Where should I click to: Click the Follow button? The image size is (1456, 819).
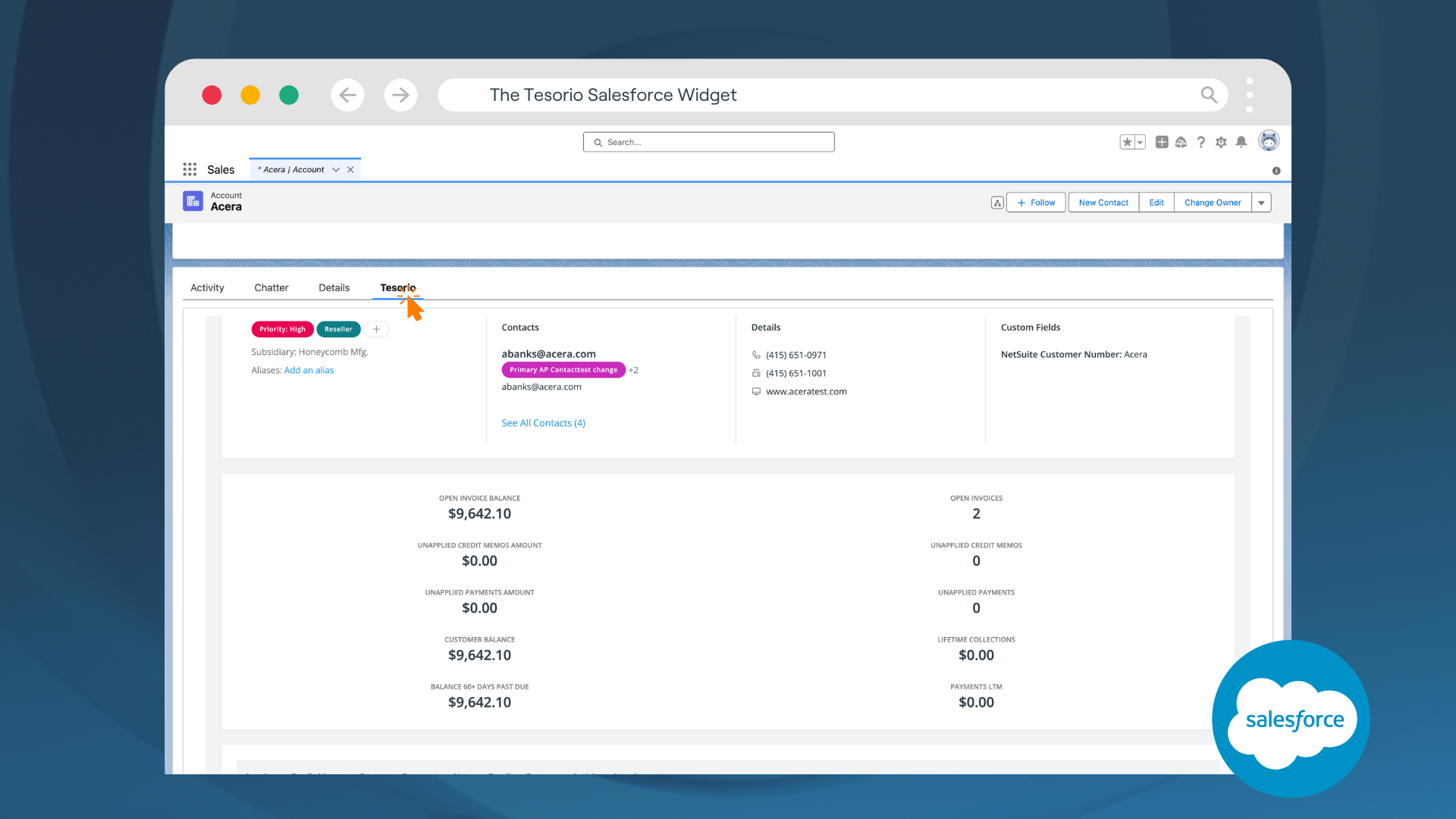pyautogui.click(x=1036, y=202)
